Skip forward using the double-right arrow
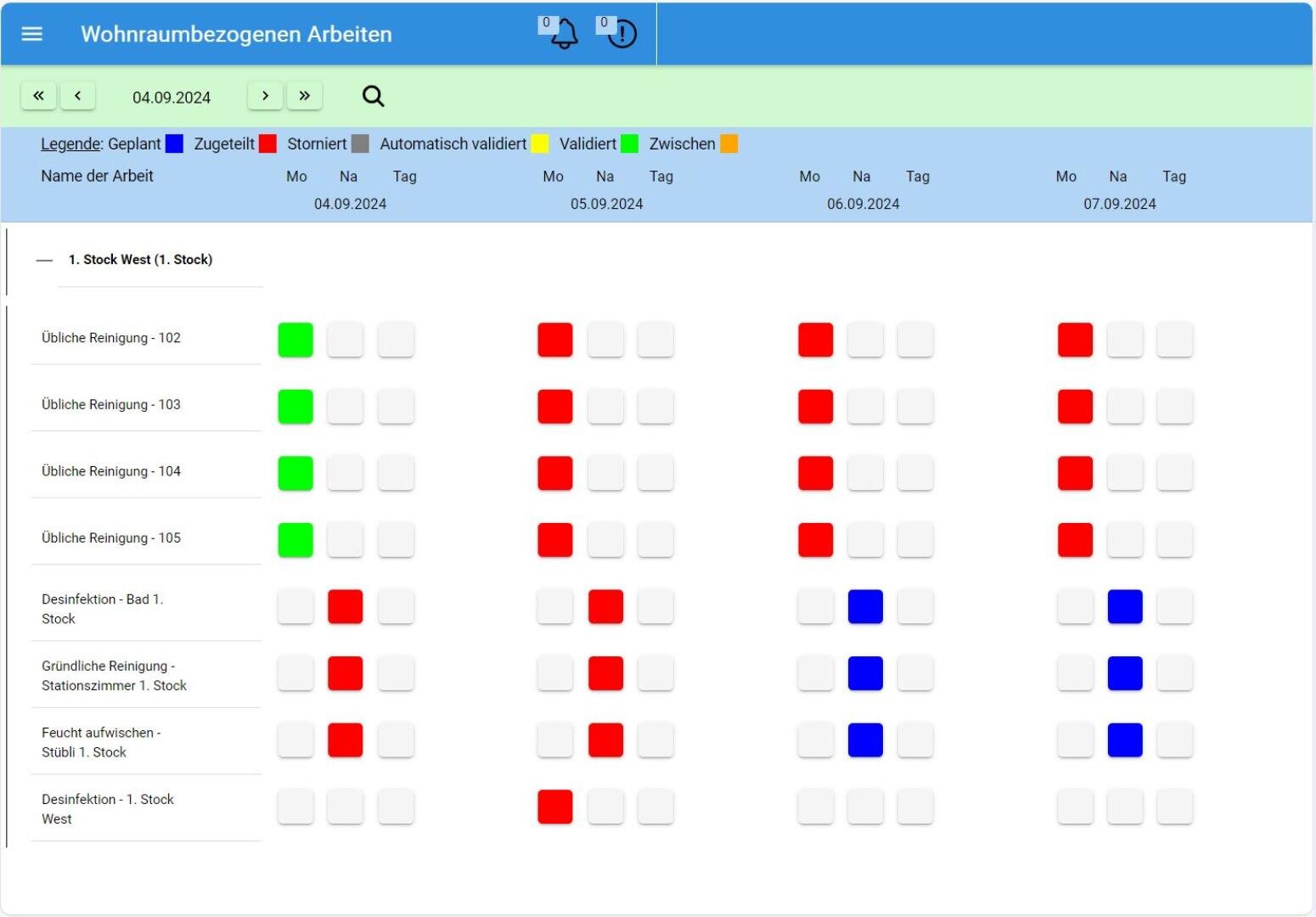Viewport: 1316px width, 917px height. [305, 95]
